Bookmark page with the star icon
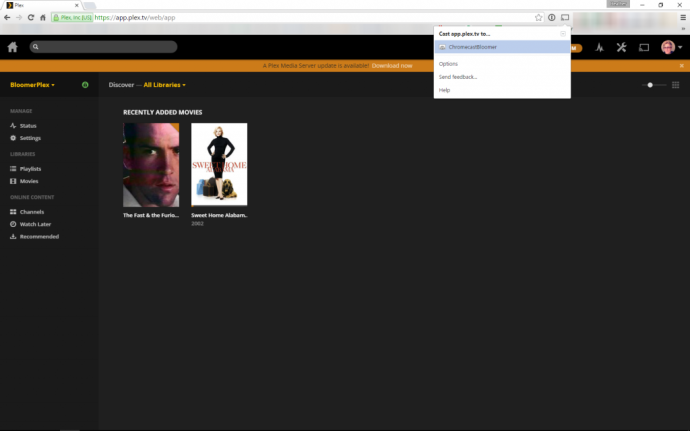The image size is (690, 431). point(538,17)
